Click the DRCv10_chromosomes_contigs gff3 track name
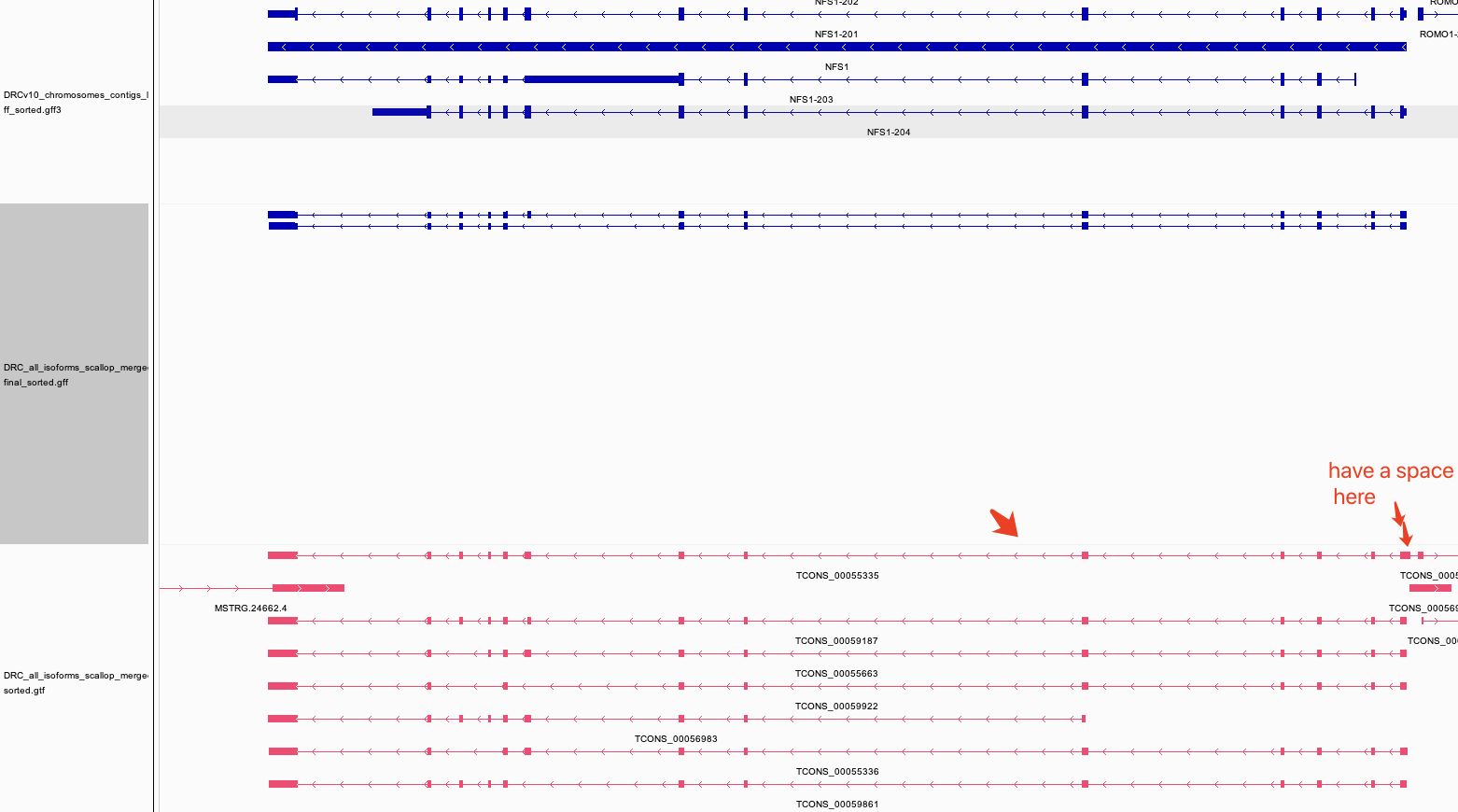The width and height of the screenshot is (1458, 812). 75,103
